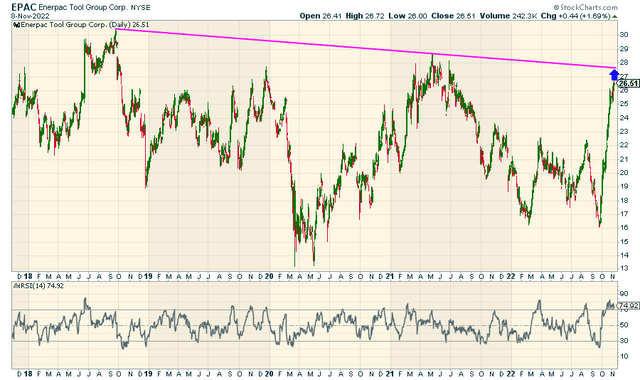Click the EPAC ticker symbol
The height and width of the screenshot is (380, 640).
click(x=24, y=7)
